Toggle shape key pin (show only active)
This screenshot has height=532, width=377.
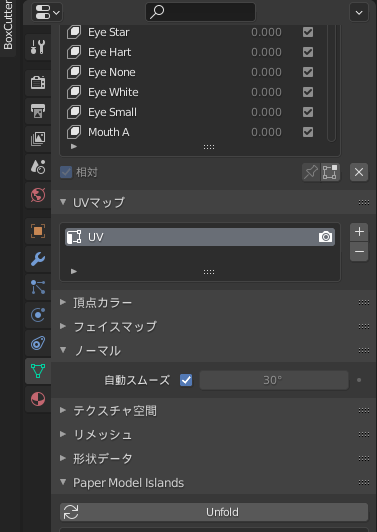[x=311, y=172]
